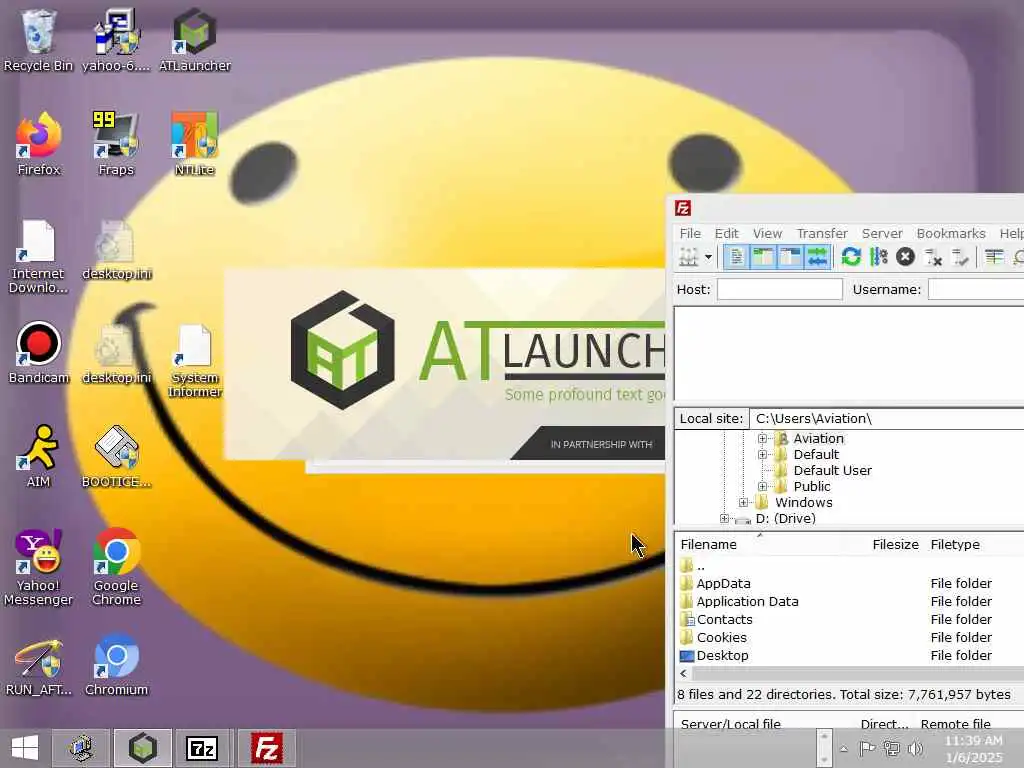Select the System Informer desktop shortcut
Image resolution: width=1024 pixels, height=768 pixels.
tap(195, 360)
